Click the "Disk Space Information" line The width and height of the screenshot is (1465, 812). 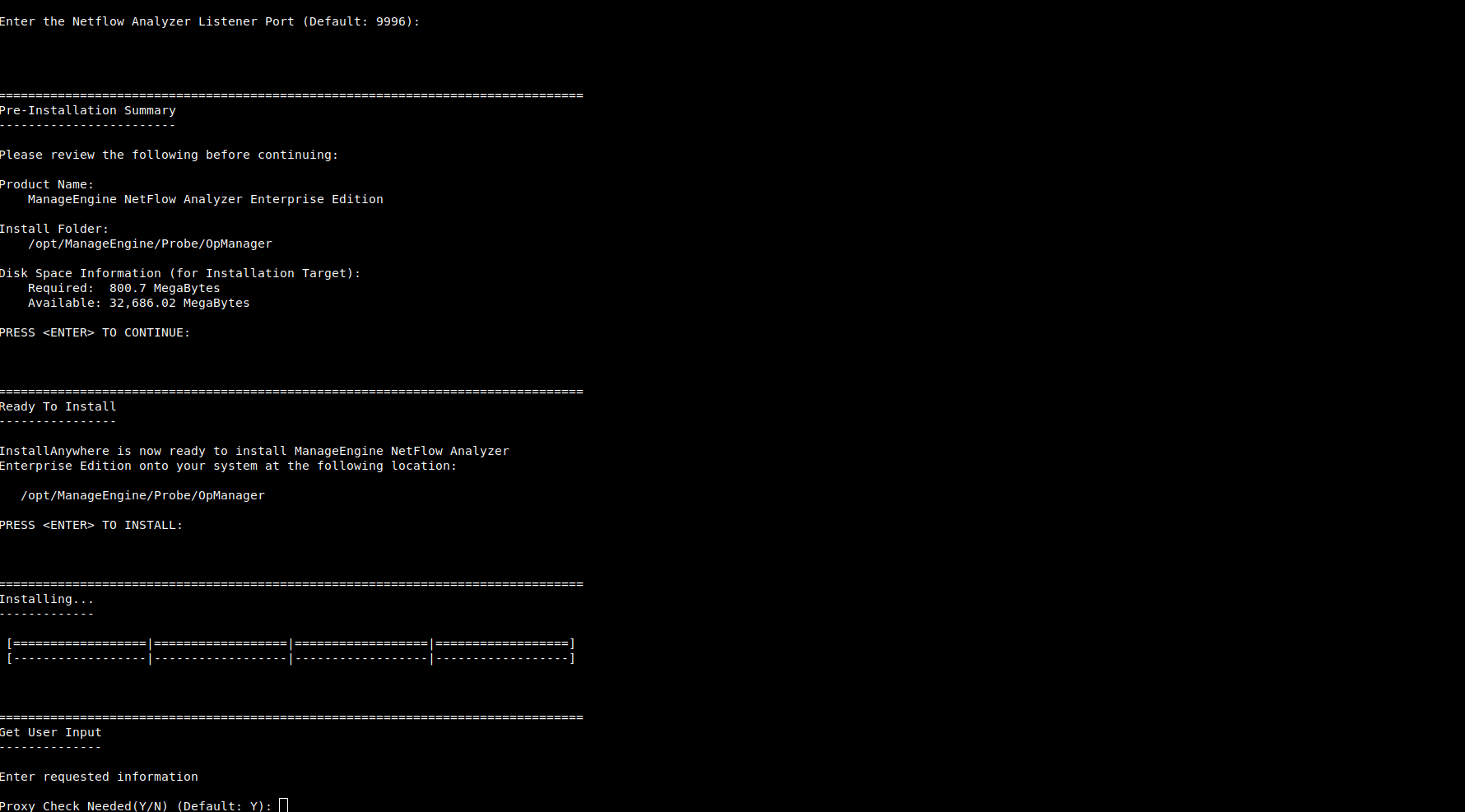(180, 273)
